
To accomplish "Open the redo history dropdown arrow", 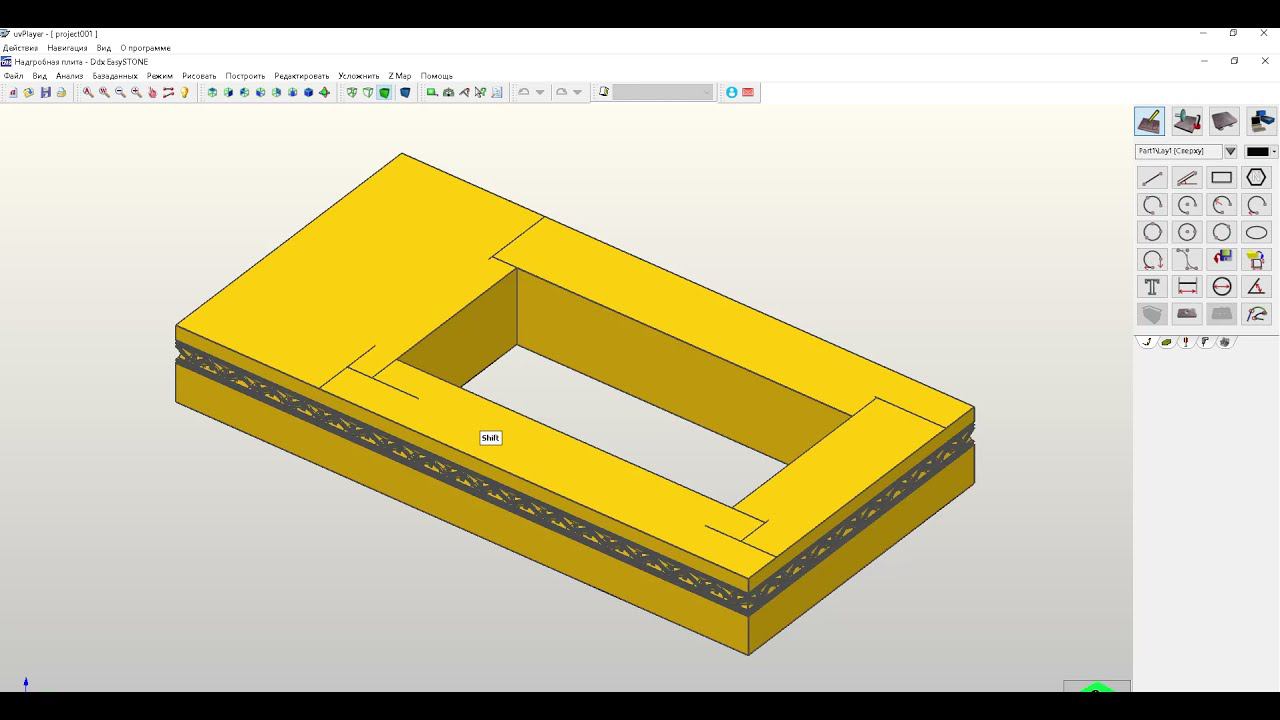I will 577,92.
